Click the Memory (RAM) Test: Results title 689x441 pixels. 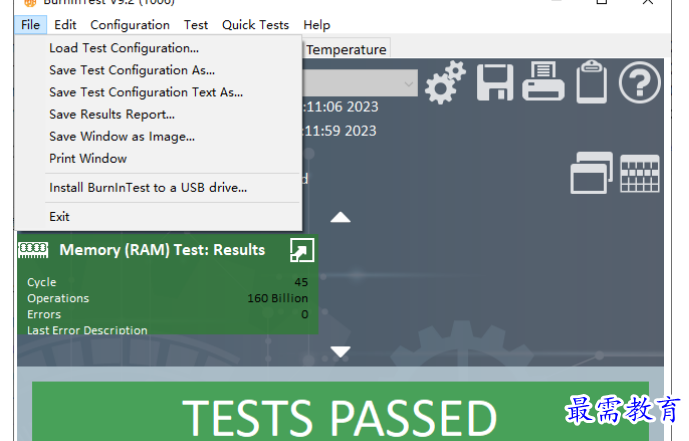pyautogui.click(x=162, y=250)
